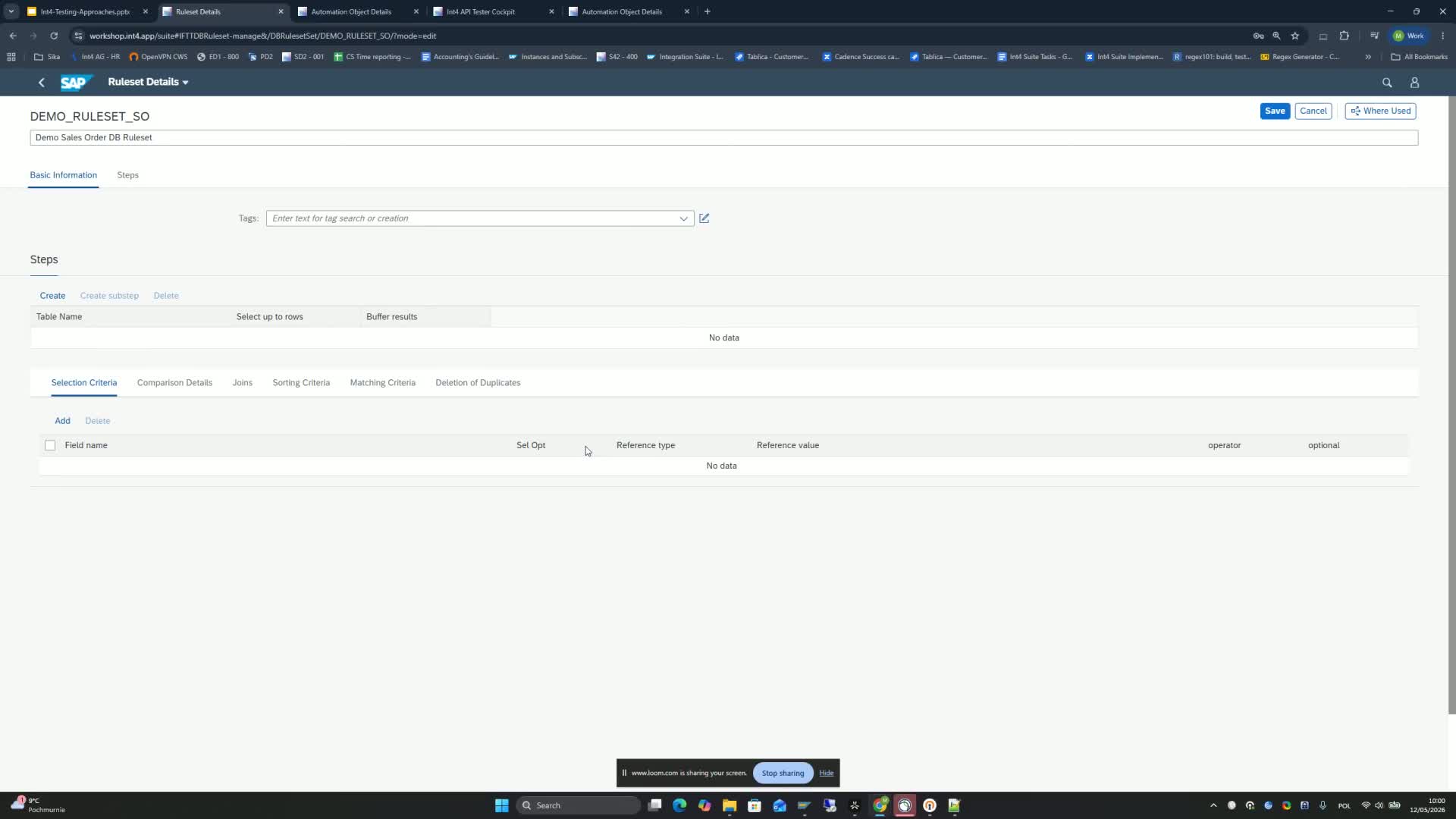Bookmark this page with the star icon

click(1295, 36)
